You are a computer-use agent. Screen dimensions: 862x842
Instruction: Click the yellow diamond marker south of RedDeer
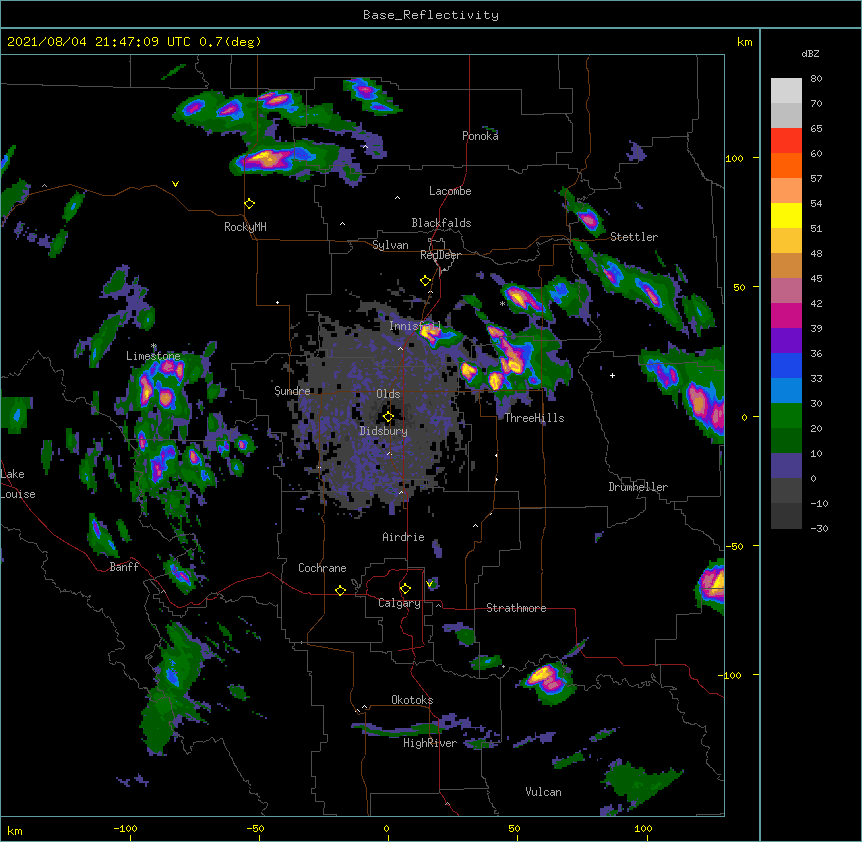pos(426,281)
